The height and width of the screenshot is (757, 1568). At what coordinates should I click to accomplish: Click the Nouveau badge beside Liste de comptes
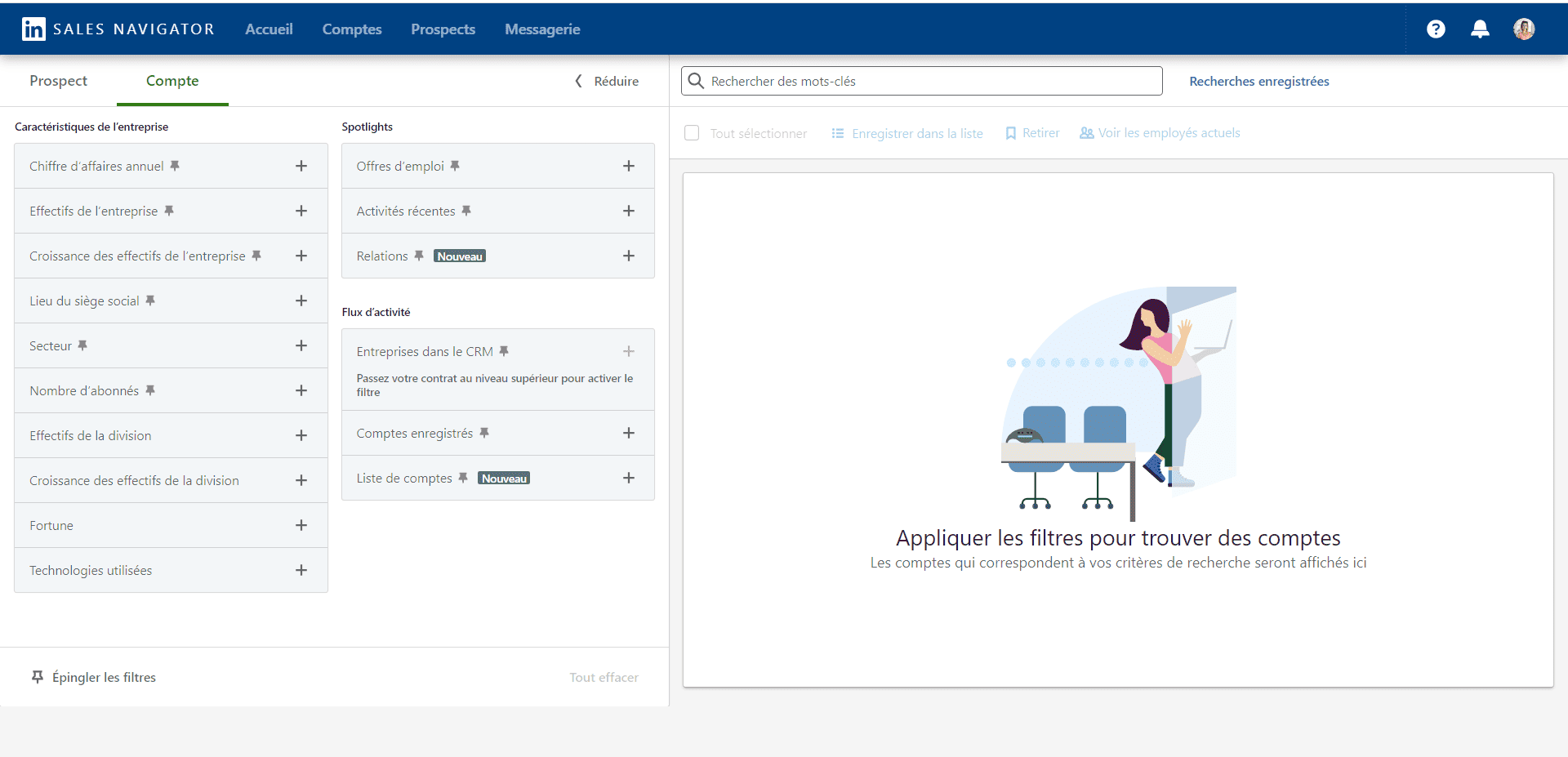(504, 479)
